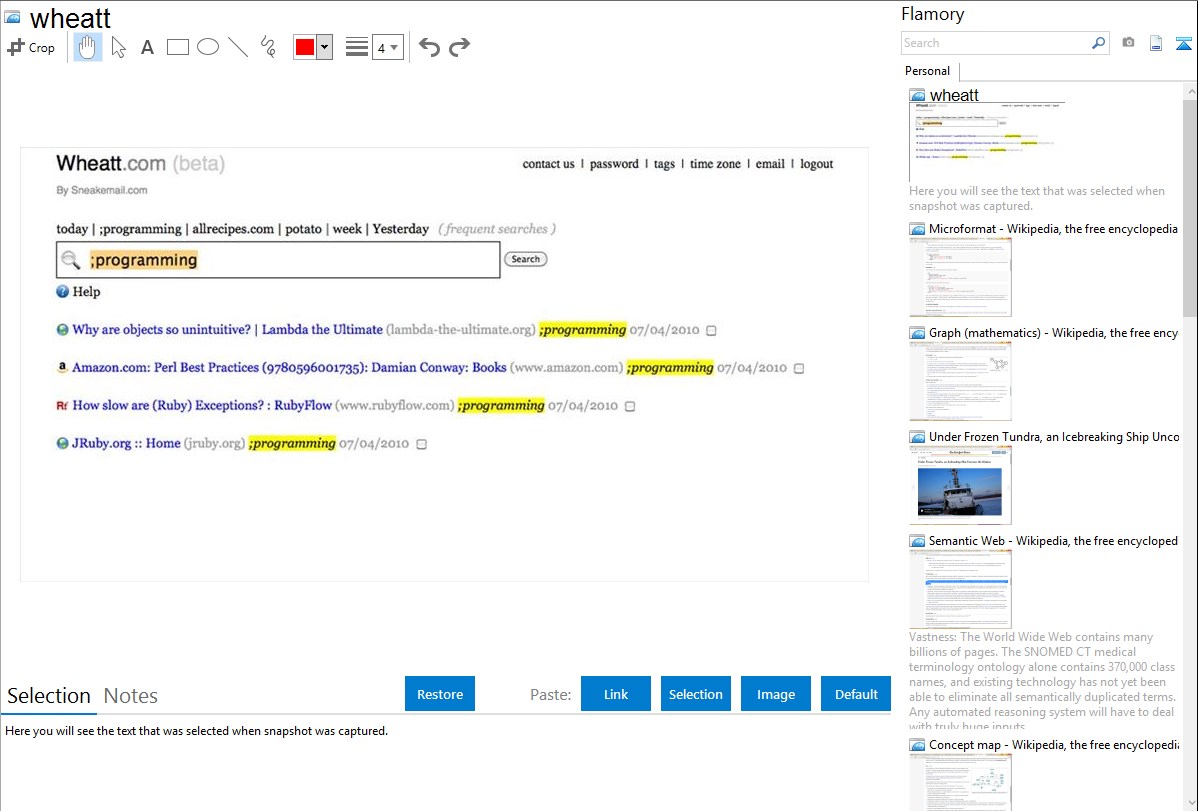Click the potato frequent search
1198x811 pixels.
pyautogui.click(x=303, y=229)
